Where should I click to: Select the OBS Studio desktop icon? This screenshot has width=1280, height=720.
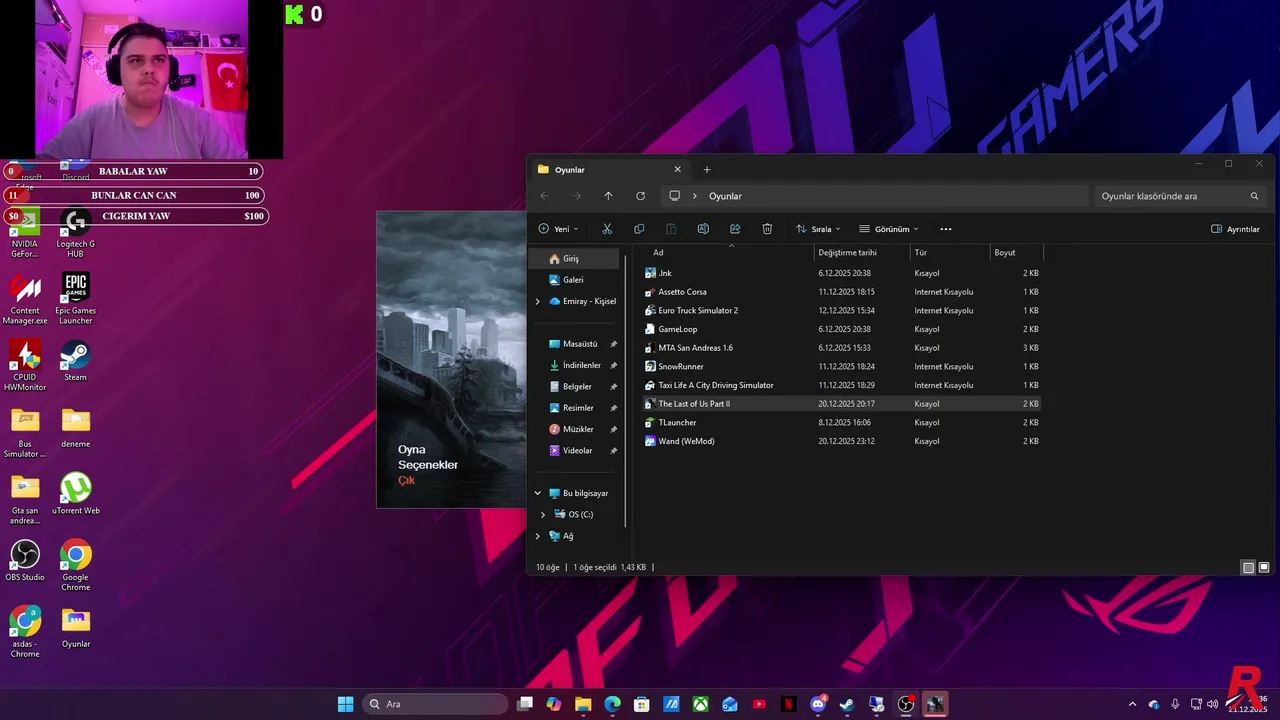click(x=25, y=561)
